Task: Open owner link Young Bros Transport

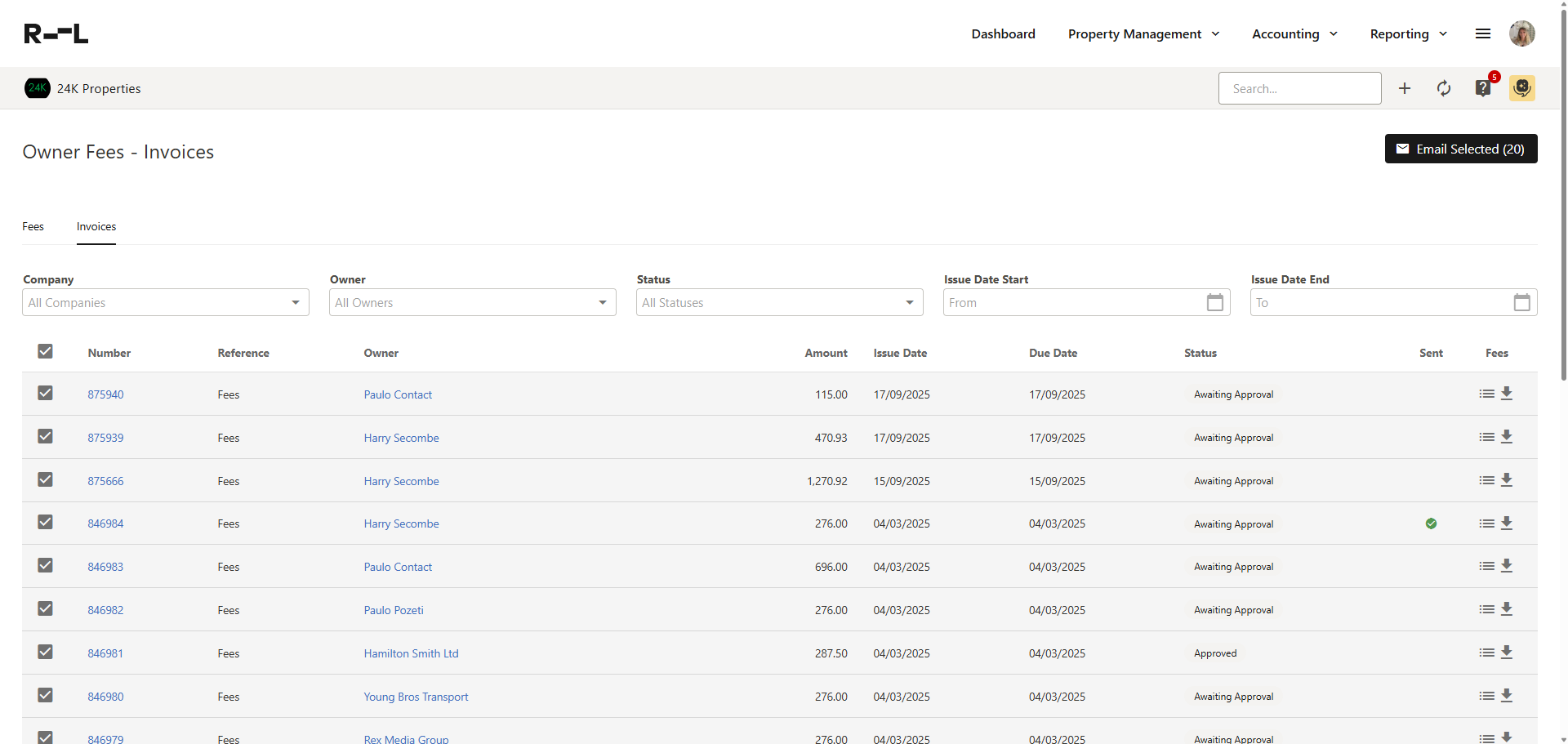Action: (x=416, y=697)
